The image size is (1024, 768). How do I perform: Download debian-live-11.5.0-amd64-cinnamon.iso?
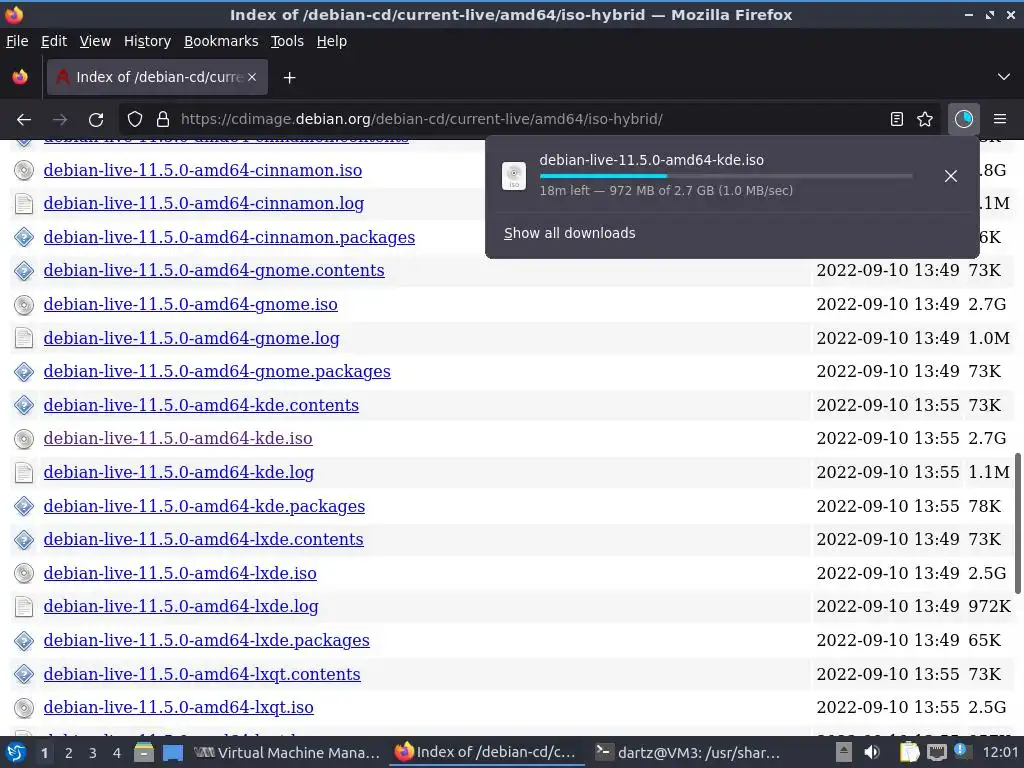coord(202,170)
